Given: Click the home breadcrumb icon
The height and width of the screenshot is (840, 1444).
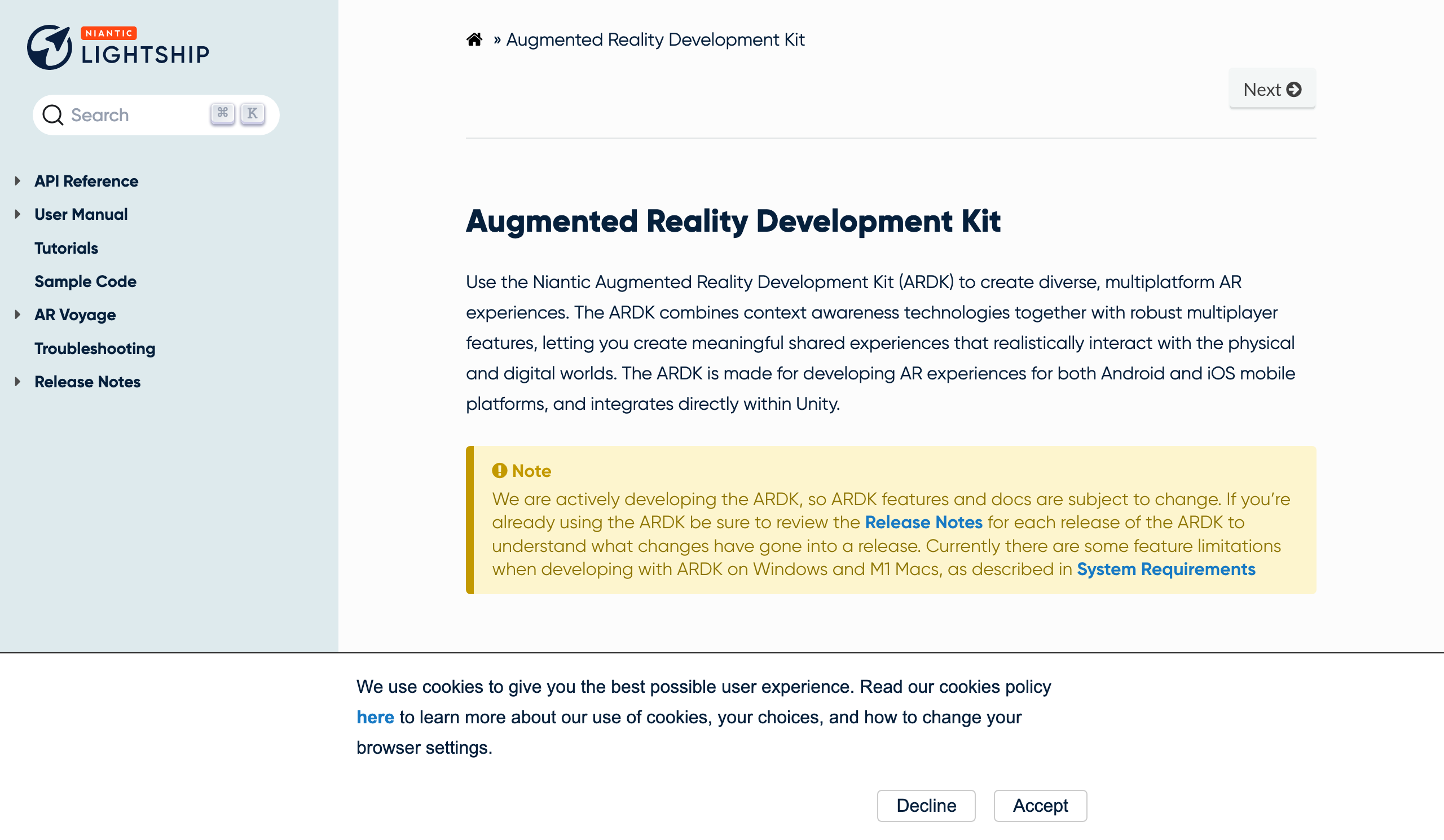Looking at the screenshot, I should click(474, 39).
